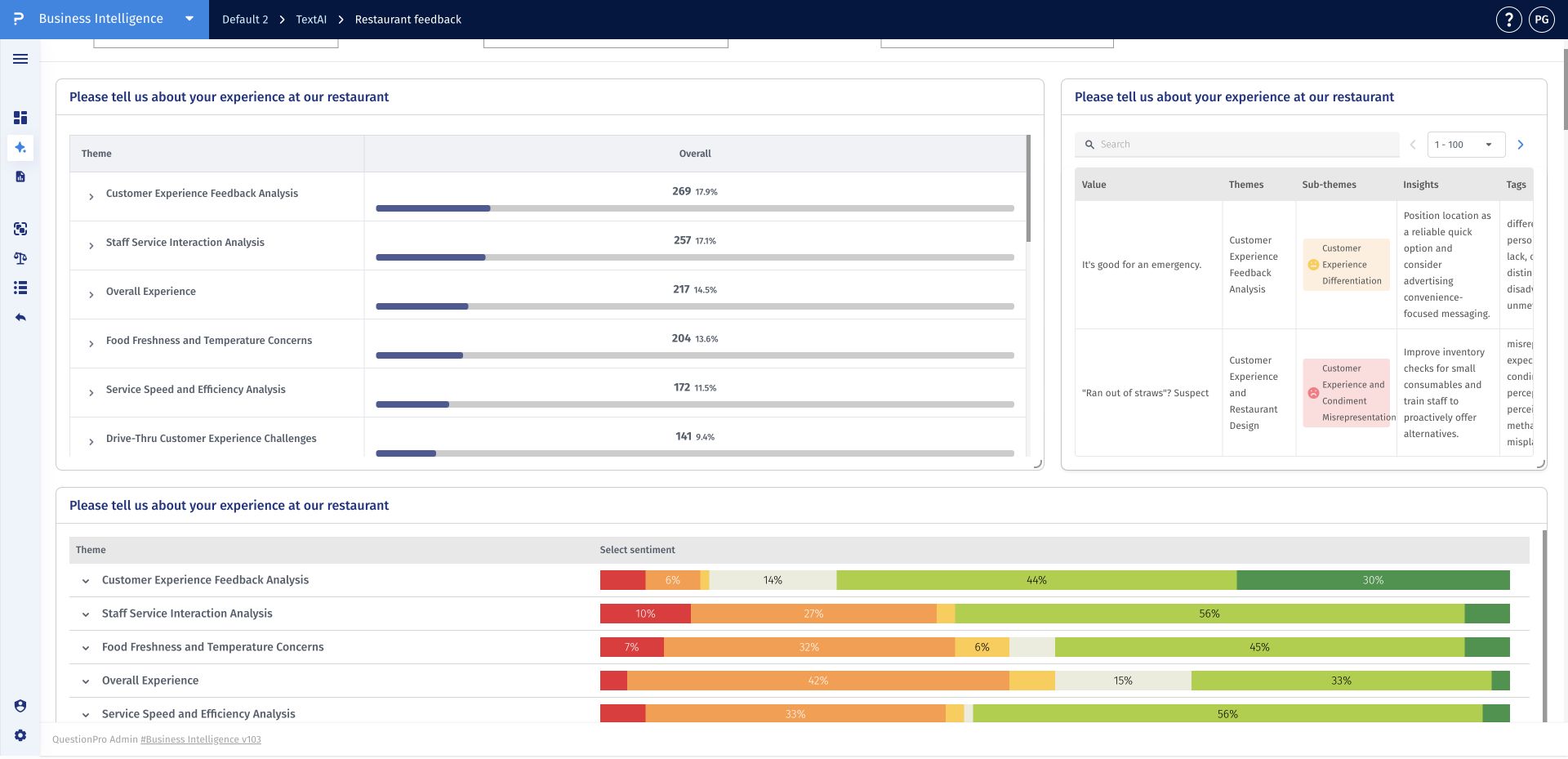Click the bulleted list icon in the sidebar
This screenshot has height=759, width=1568.
[x=20, y=288]
